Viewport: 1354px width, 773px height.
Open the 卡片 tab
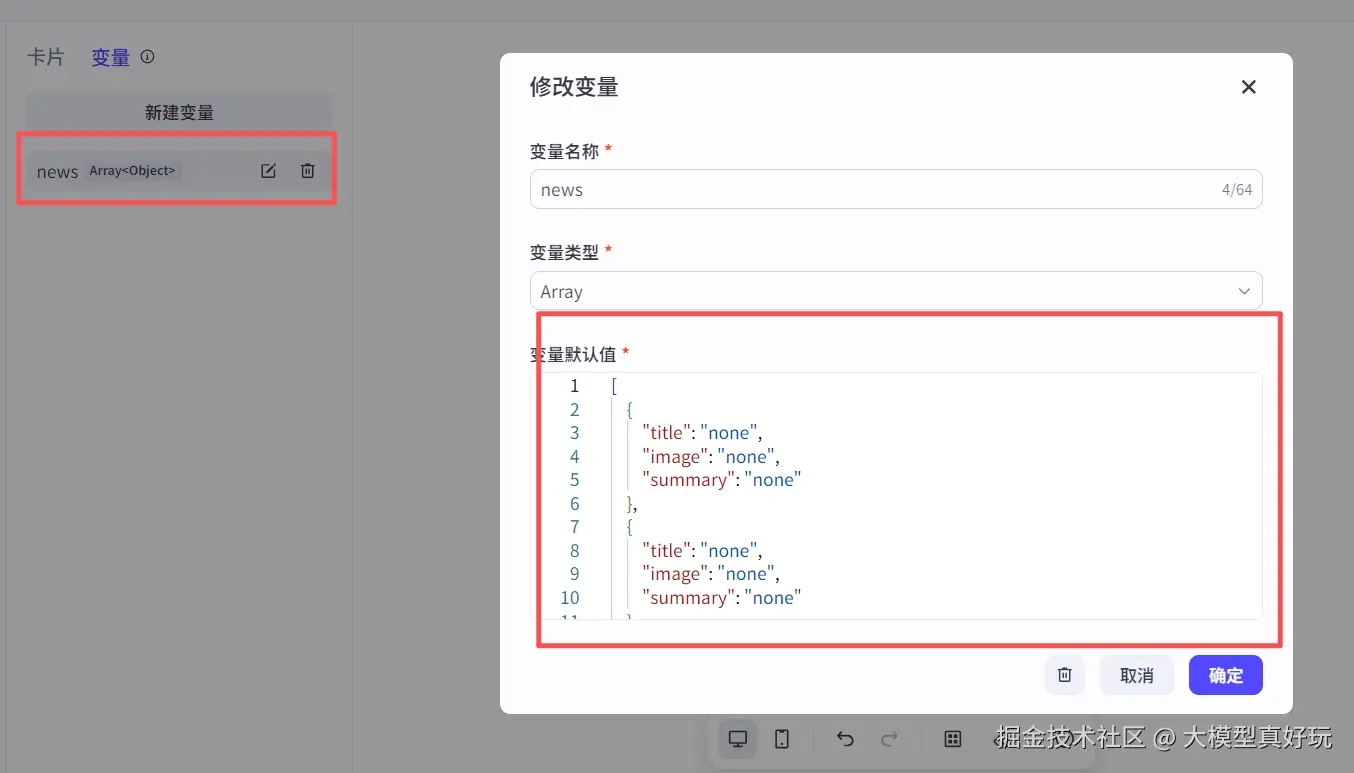pos(45,57)
